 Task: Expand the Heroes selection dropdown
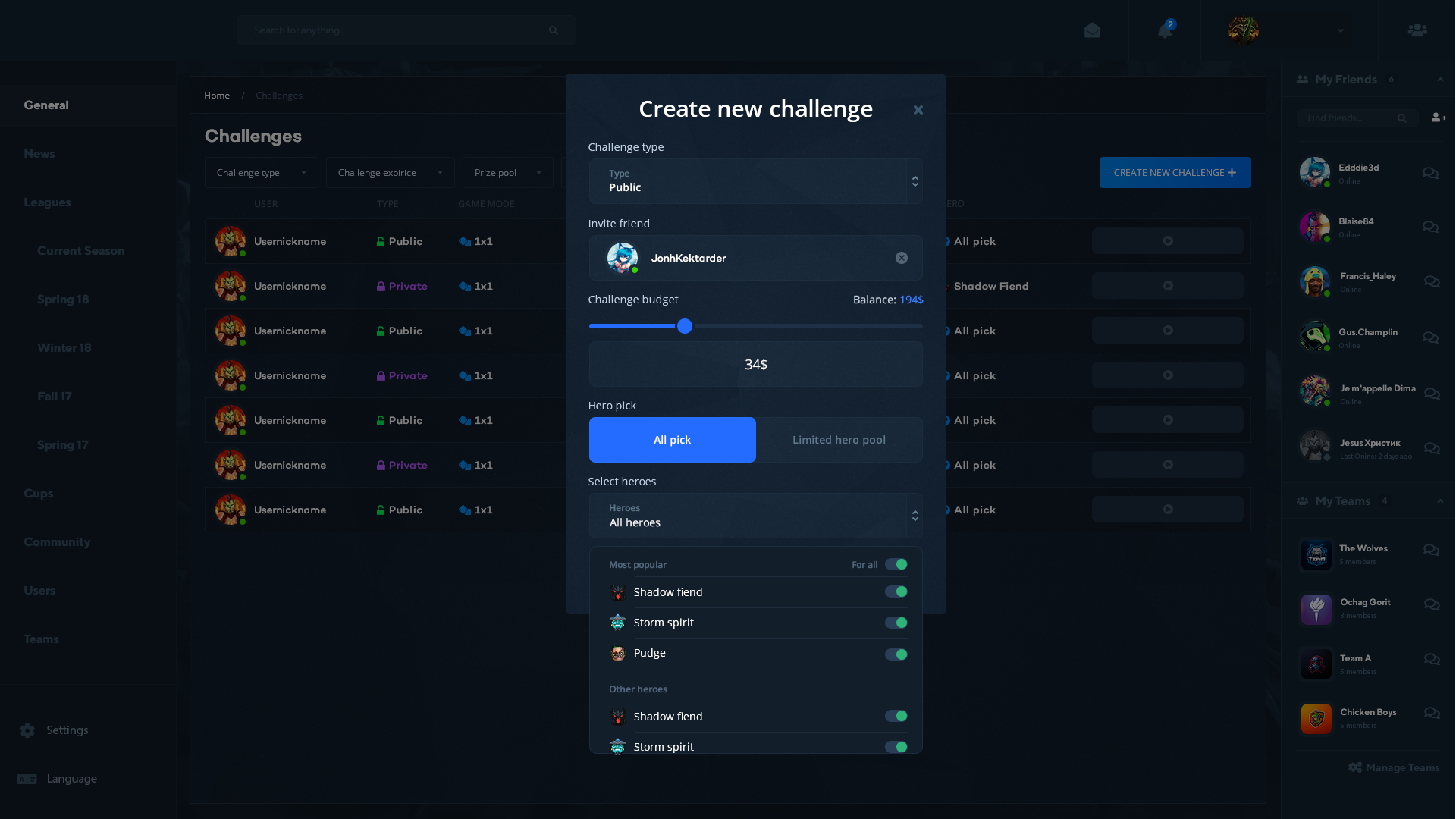[x=755, y=516]
